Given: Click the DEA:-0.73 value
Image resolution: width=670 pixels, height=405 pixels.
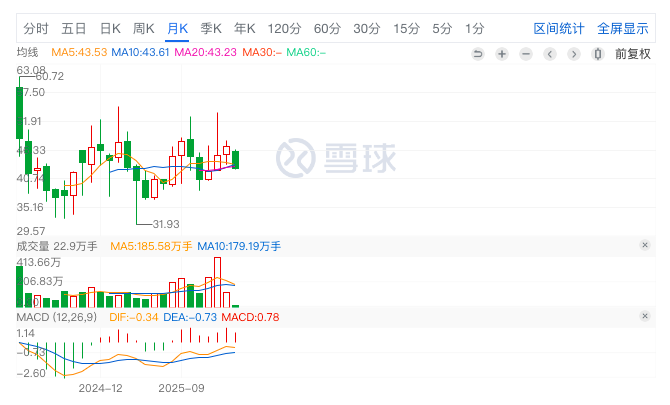Looking at the screenshot, I should 190,317.
